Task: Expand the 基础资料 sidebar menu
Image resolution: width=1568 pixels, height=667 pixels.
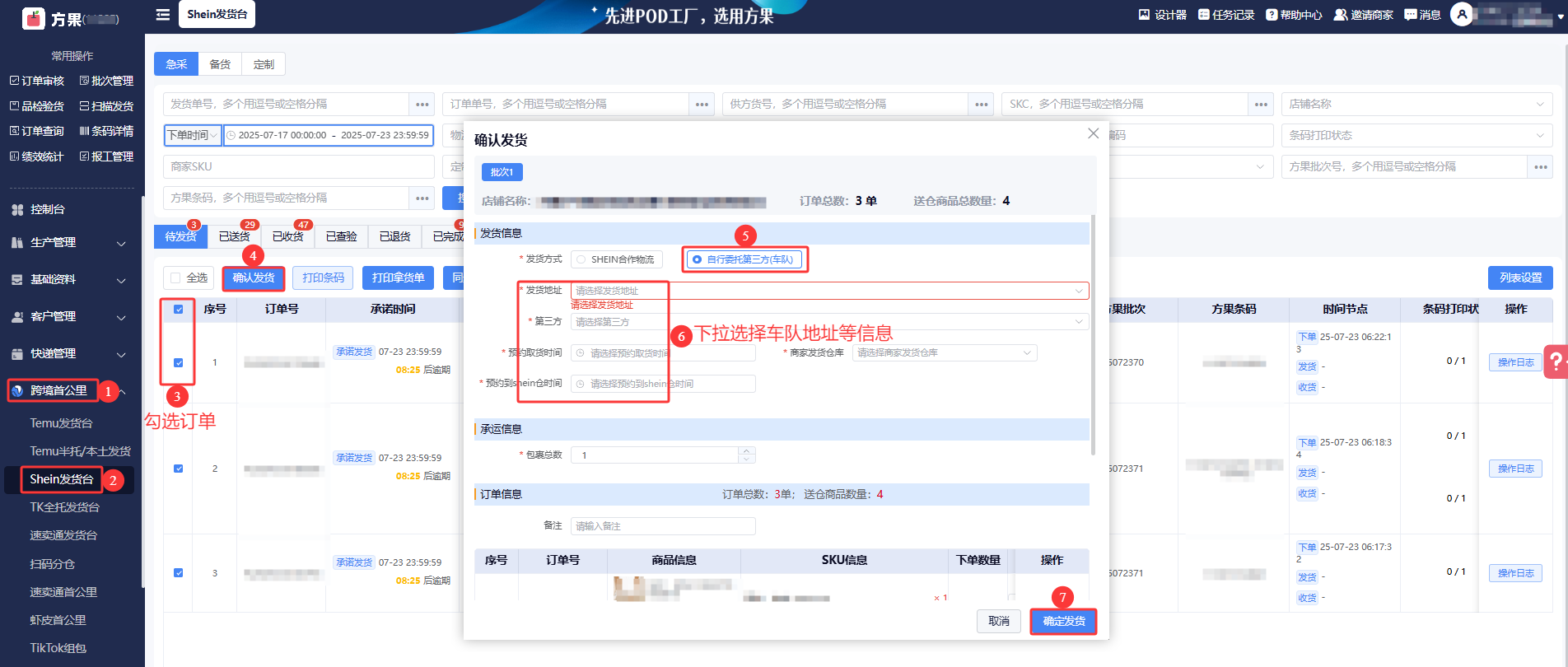Action: (71, 280)
